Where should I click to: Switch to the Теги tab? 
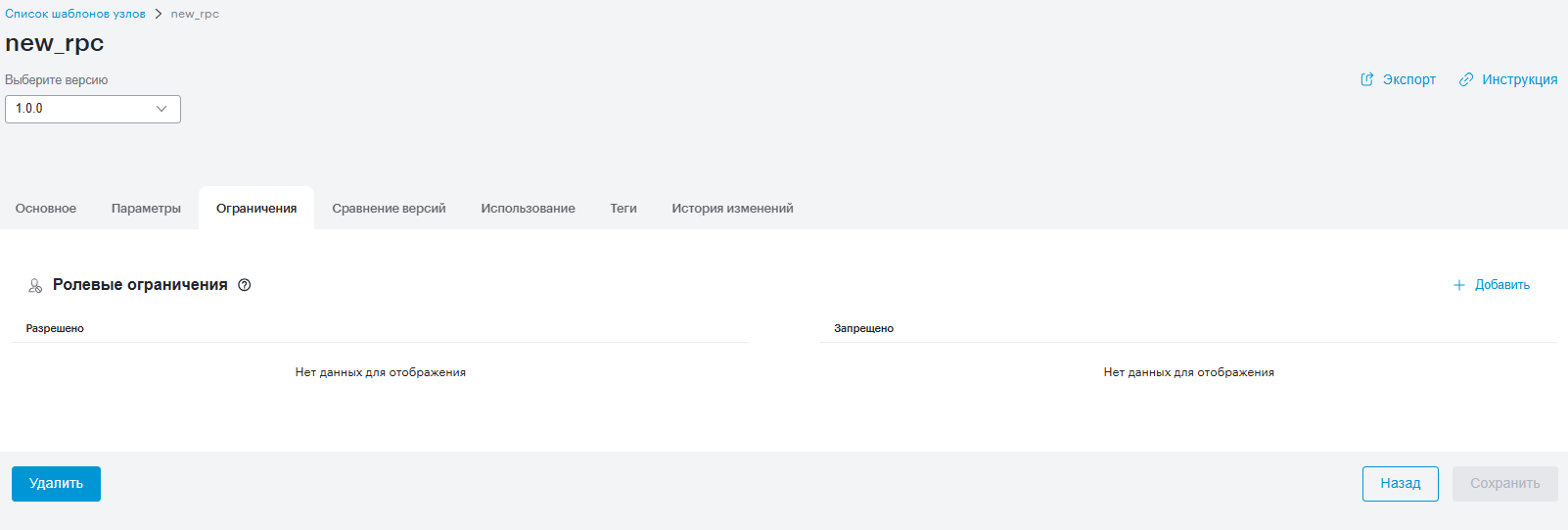(x=623, y=208)
